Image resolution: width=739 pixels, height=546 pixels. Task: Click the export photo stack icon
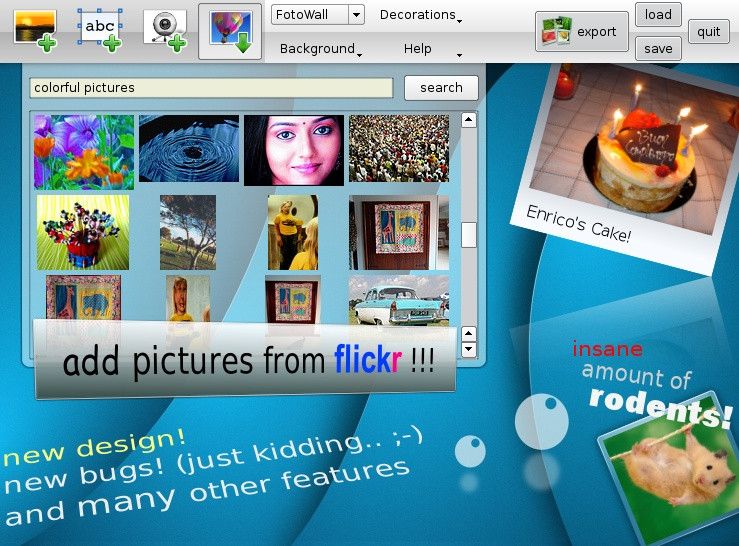556,32
